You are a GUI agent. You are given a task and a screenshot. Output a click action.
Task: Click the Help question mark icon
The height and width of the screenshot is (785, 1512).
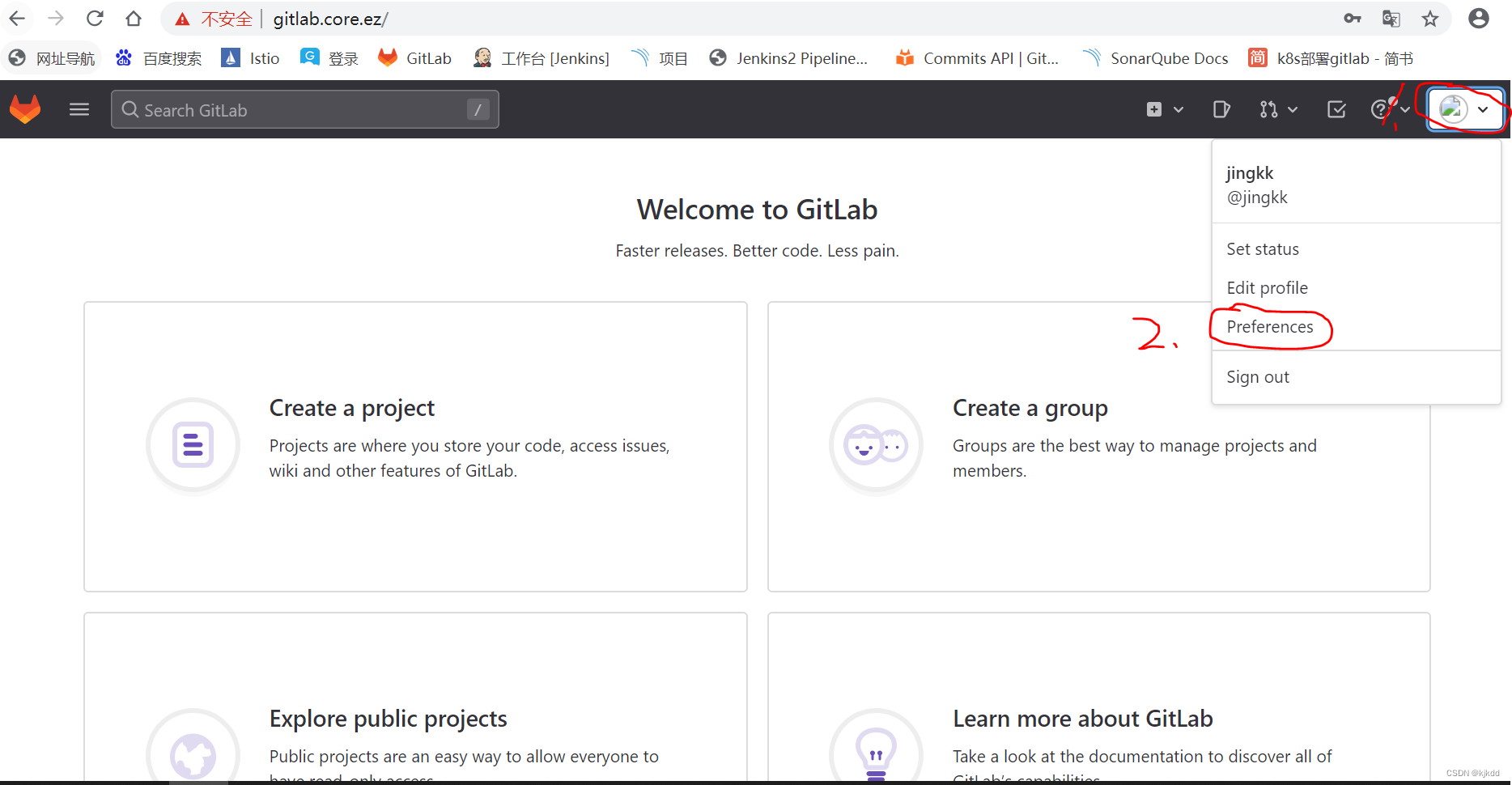(1380, 109)
